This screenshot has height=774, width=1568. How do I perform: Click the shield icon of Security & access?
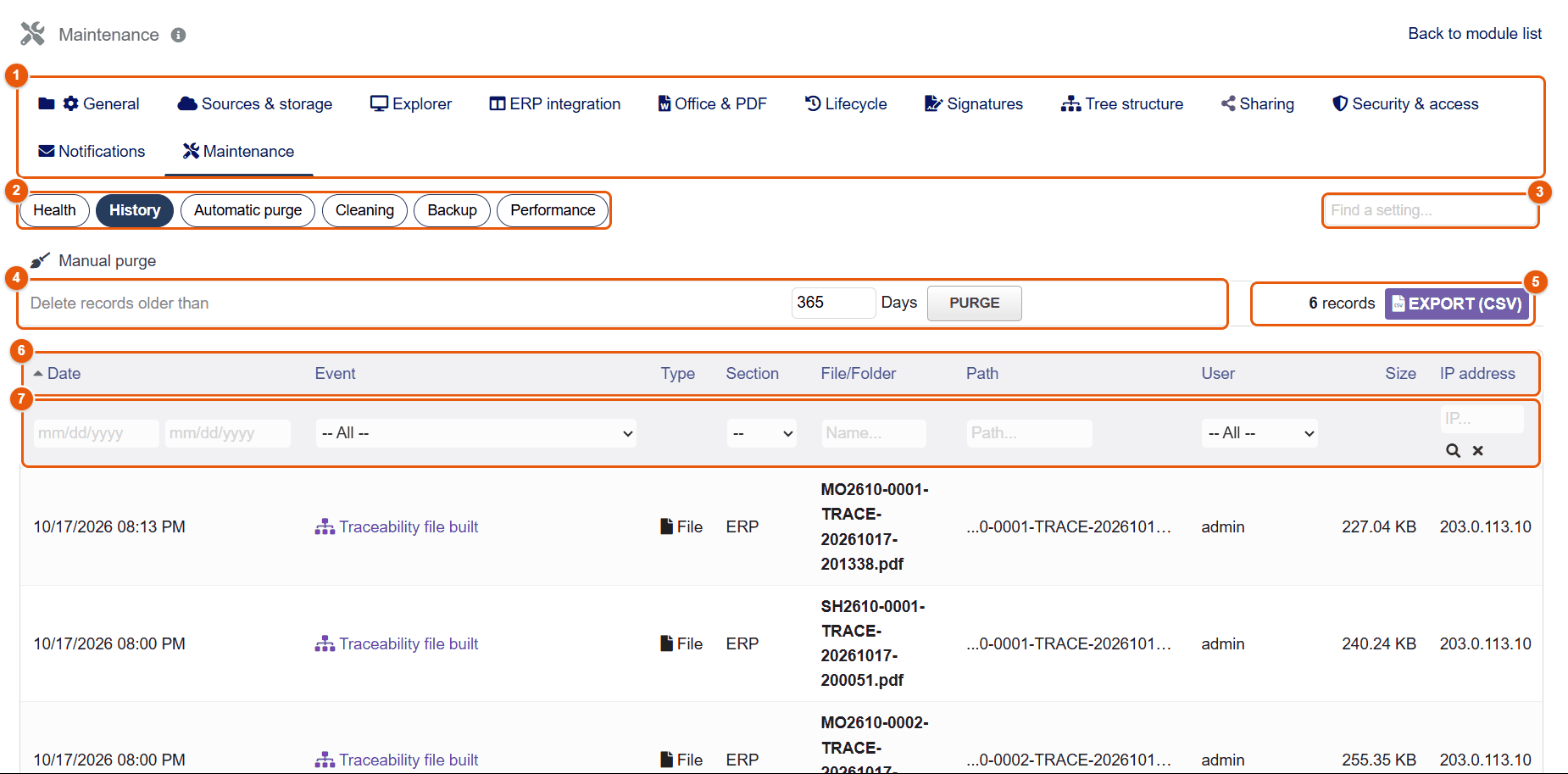[1340, 104]
